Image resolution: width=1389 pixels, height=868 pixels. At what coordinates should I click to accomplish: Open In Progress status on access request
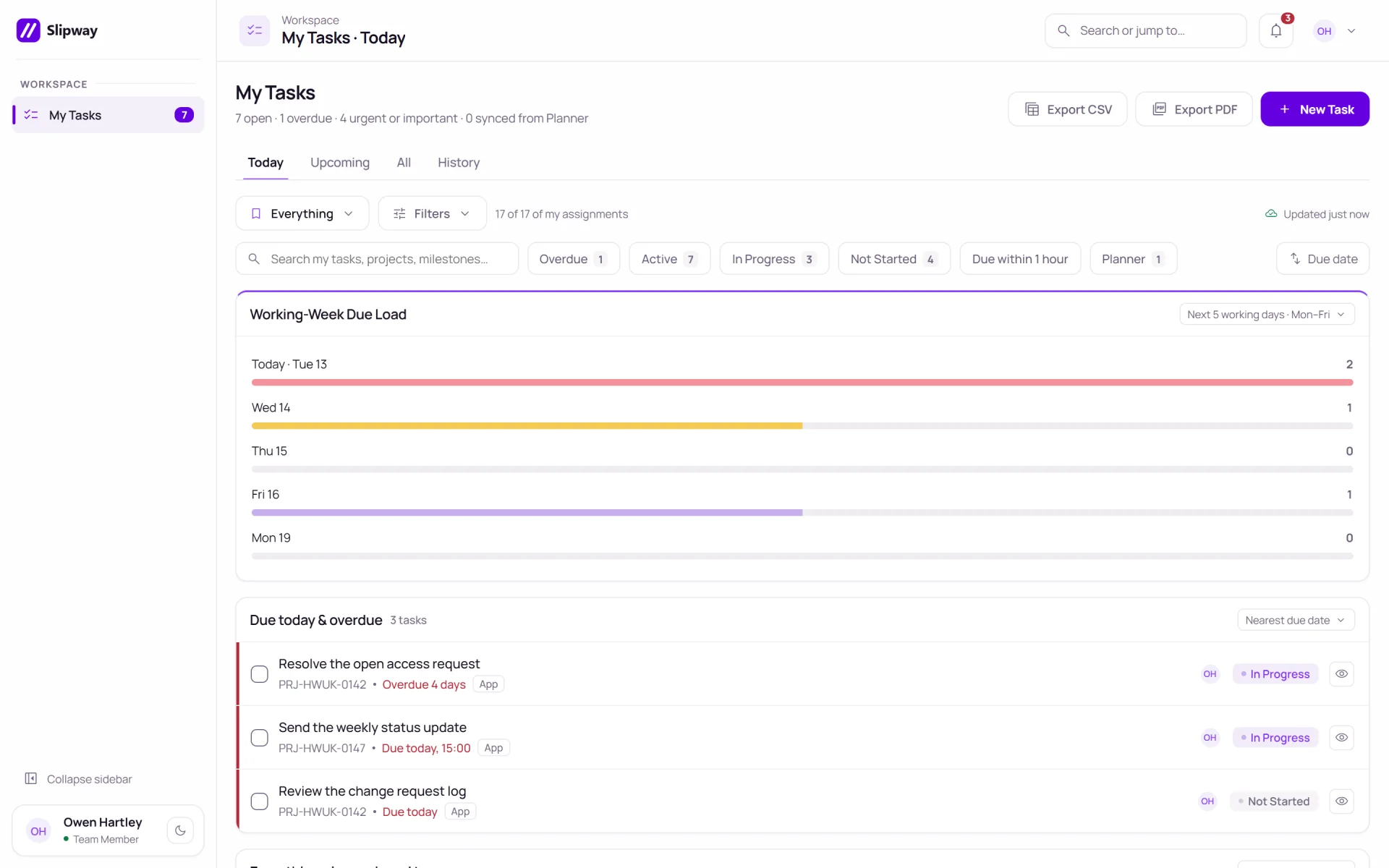tap(1275, 674)
